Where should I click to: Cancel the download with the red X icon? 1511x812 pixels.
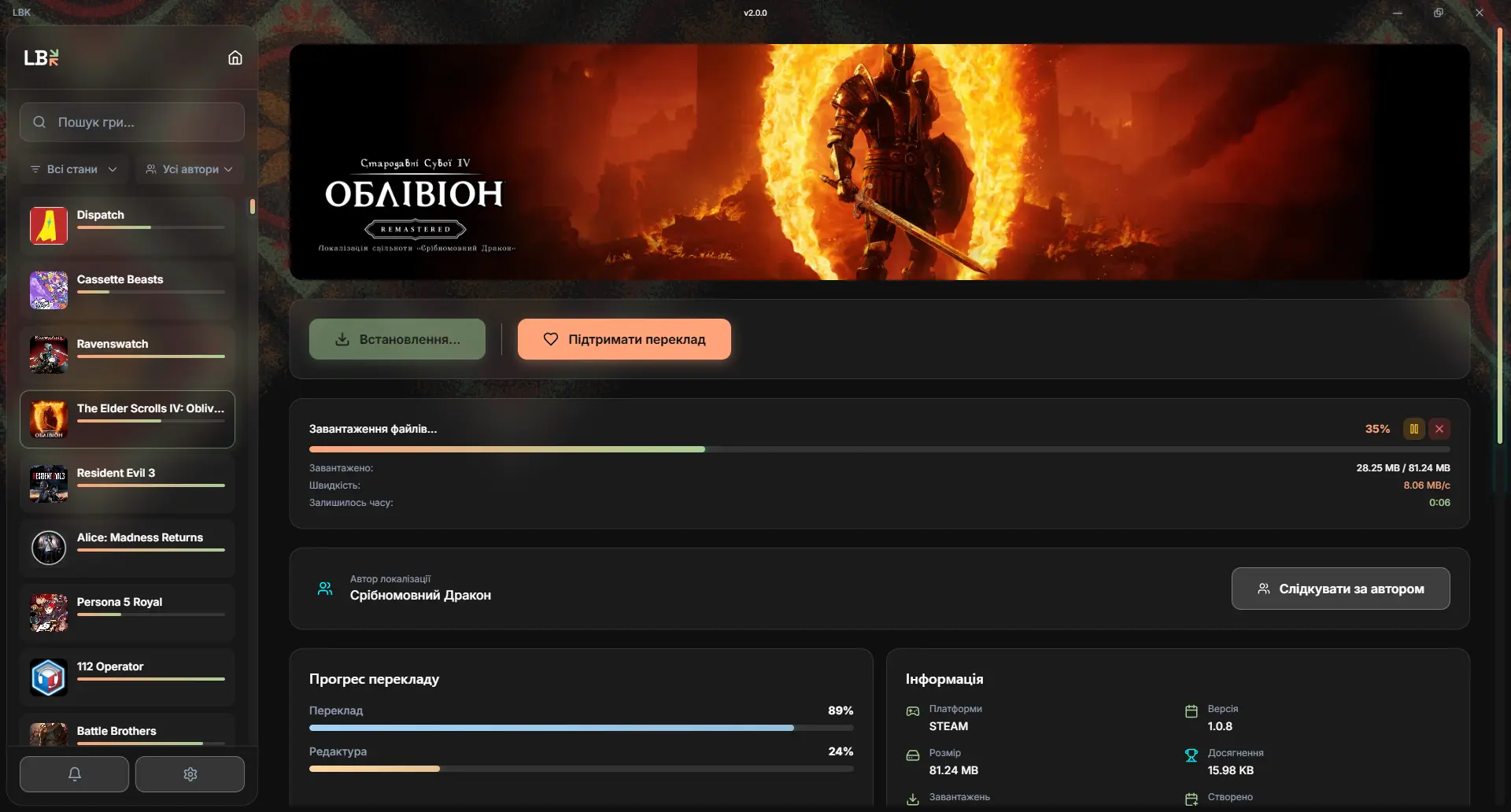pyautogui.click(x=1439, y=429)
